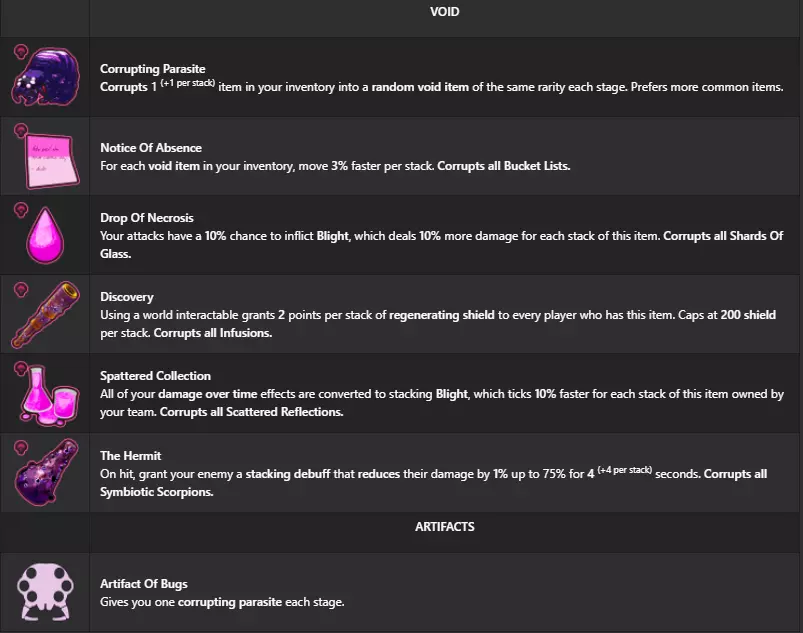The width and height of the screenshot is (803, 633).
Task: Click the void badge on Drop Of Necrosis
Action: pyautogui.click(x=19, y=209)
